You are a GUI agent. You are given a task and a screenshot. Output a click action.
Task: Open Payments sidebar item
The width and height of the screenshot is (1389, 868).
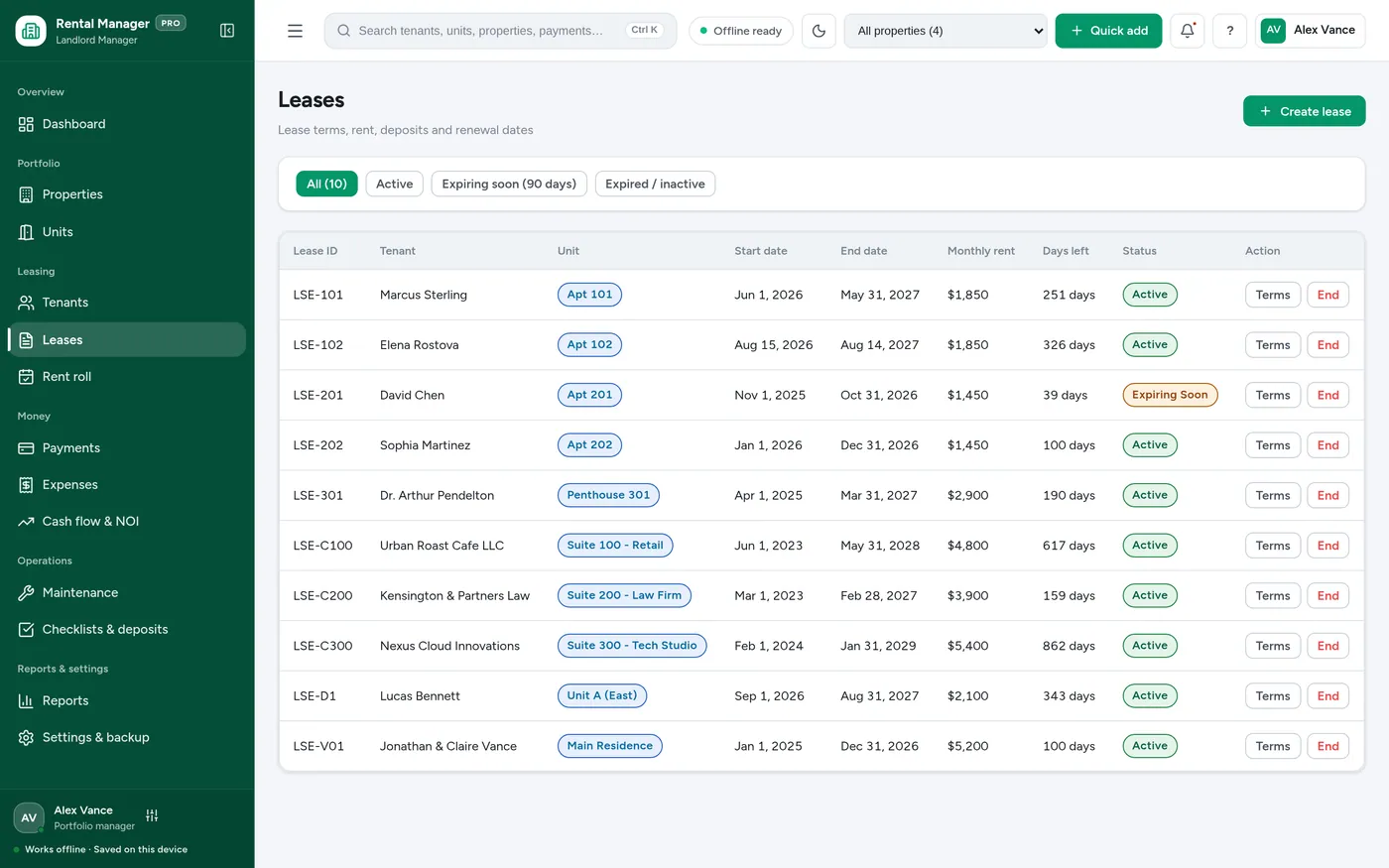click(127, 448)
